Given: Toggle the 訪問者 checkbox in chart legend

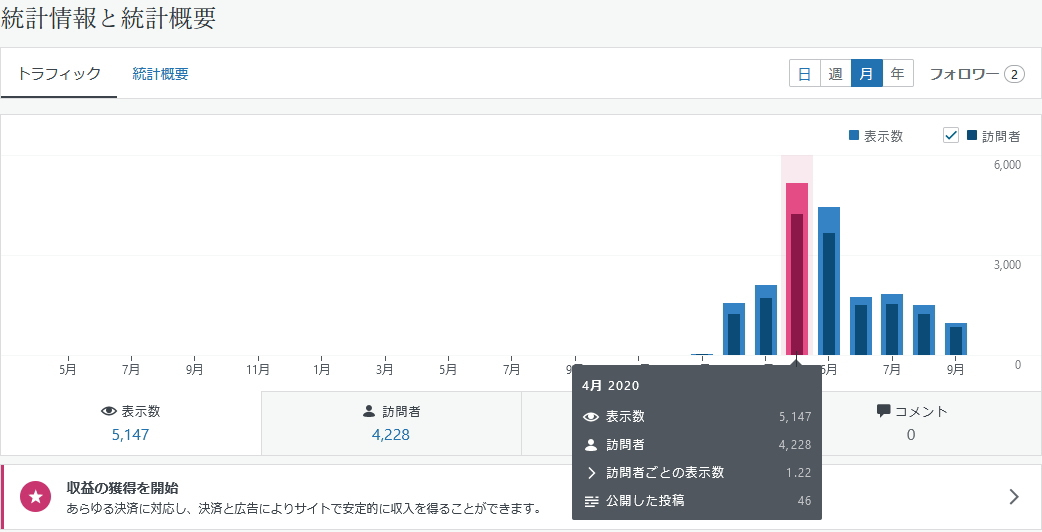Looking at the screenshot, I should [x=951, y=136].
